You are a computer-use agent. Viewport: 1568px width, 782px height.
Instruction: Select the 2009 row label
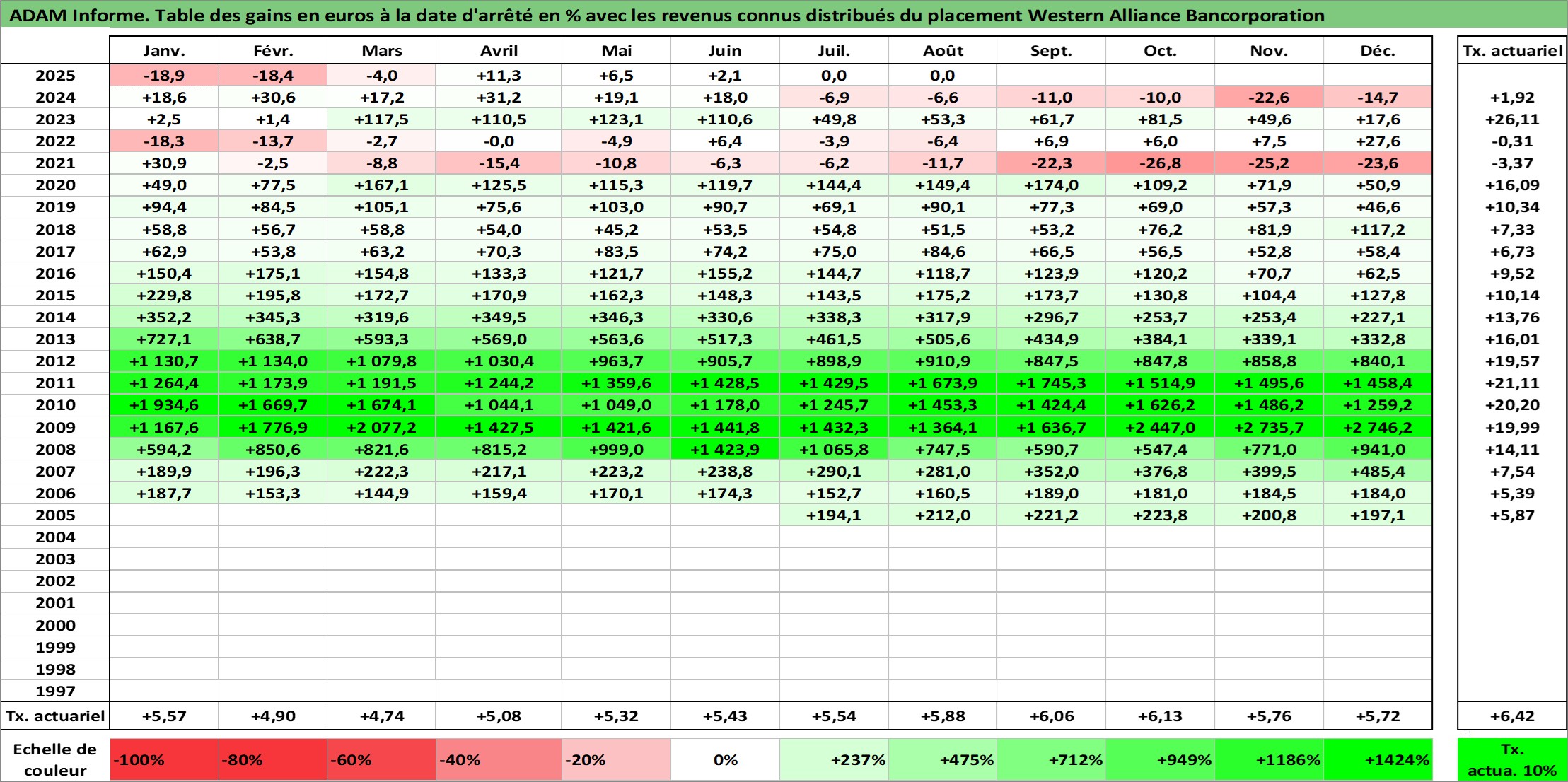(x=55, y=428)
